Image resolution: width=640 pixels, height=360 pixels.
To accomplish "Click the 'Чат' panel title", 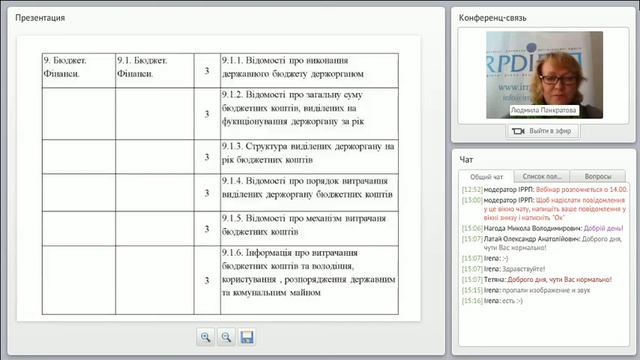I will click(x=466, y=160).
